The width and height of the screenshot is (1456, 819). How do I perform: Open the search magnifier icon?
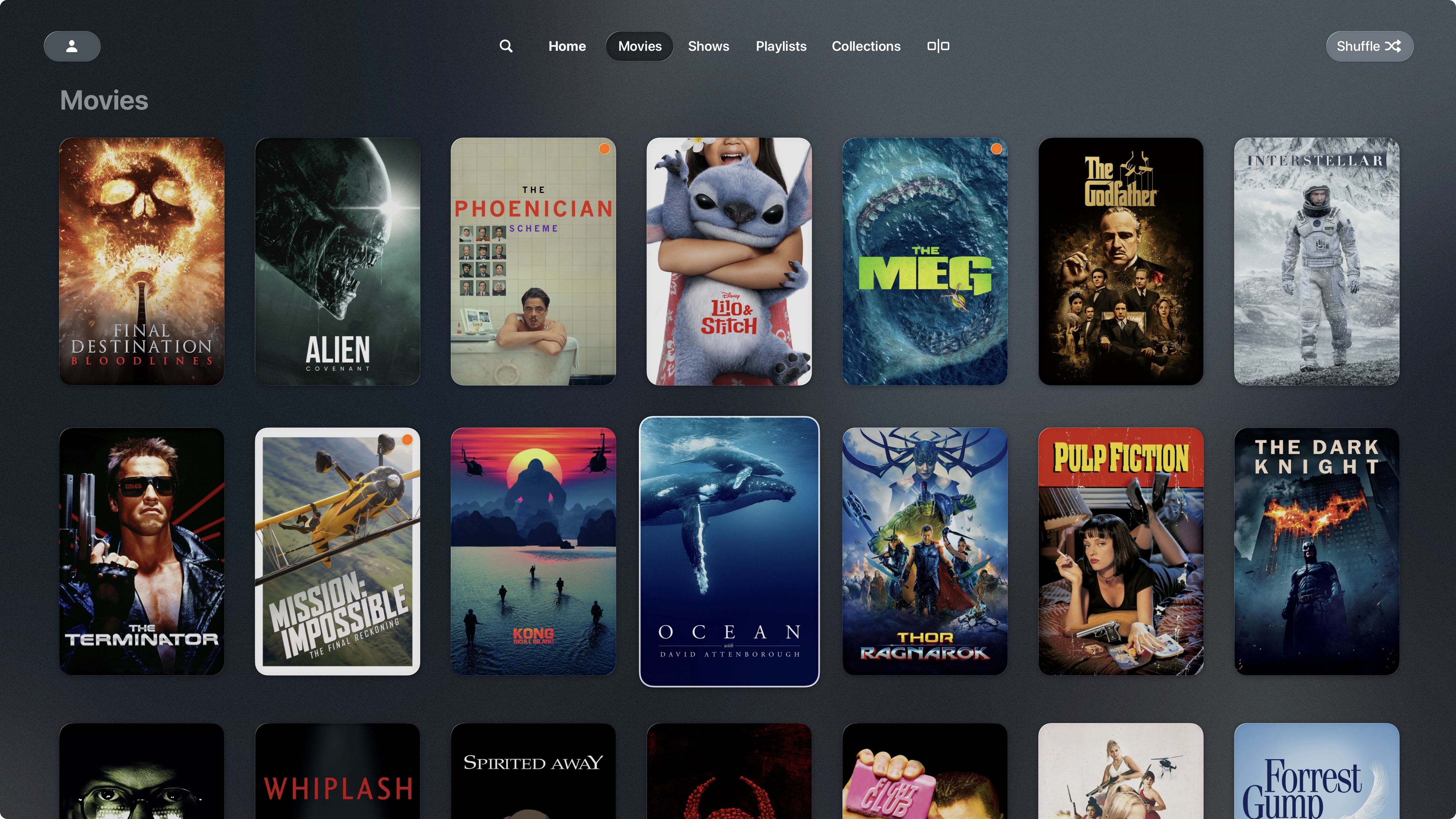point(506,46)
